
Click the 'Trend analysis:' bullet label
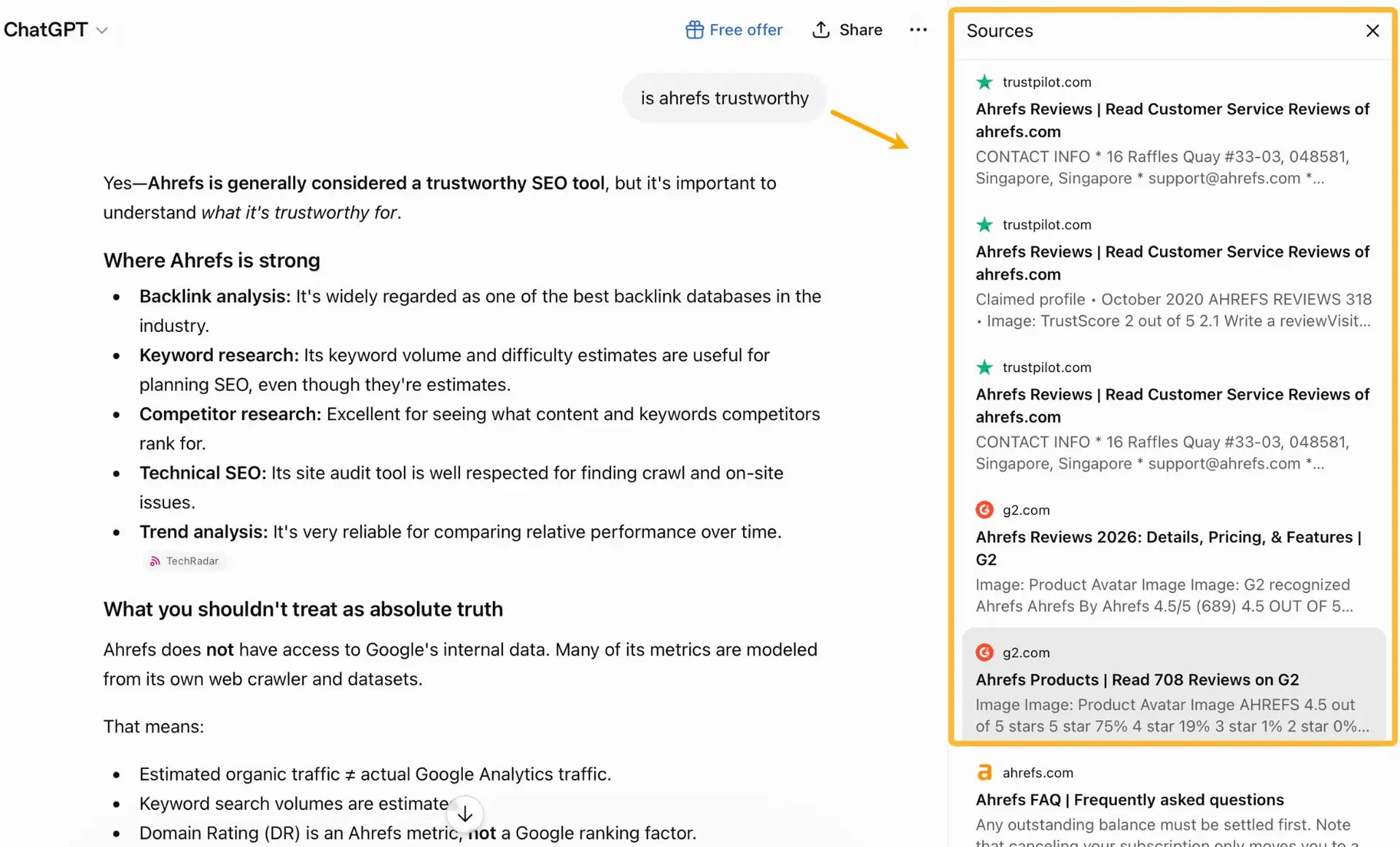(x=203, y=532)
